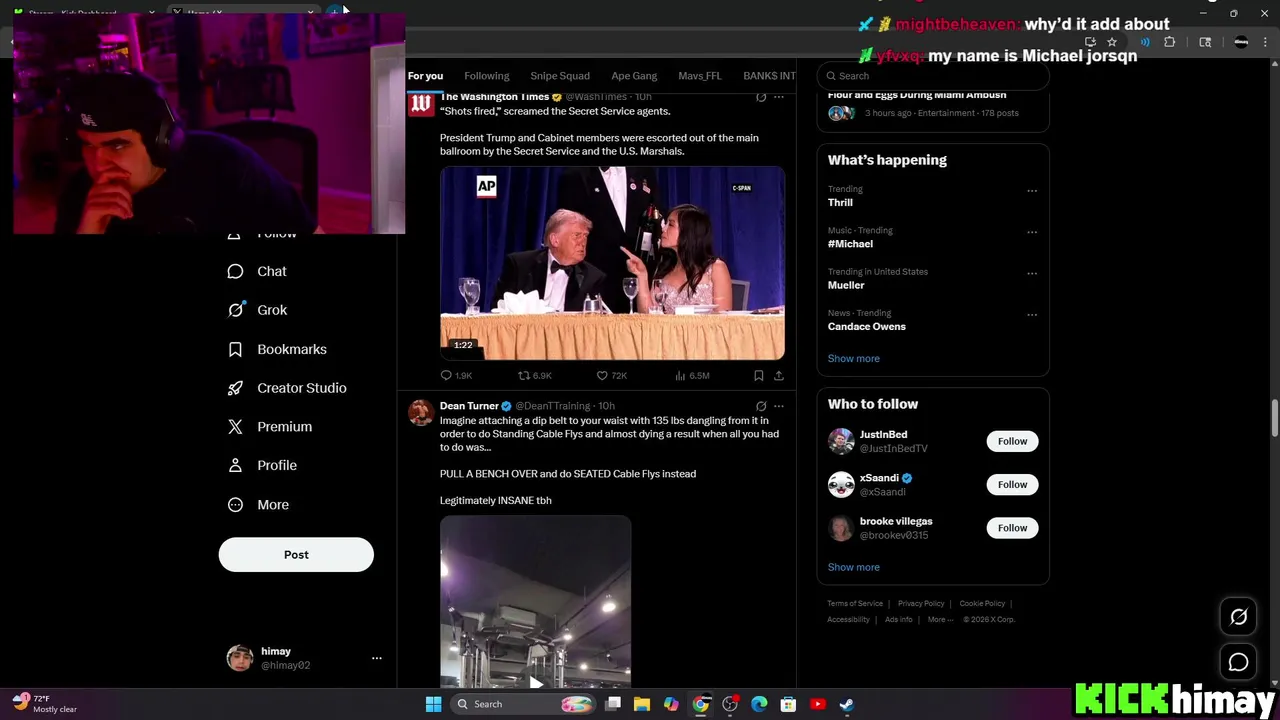
Task: Show more trends under What's happening
Action: [854, 359]
